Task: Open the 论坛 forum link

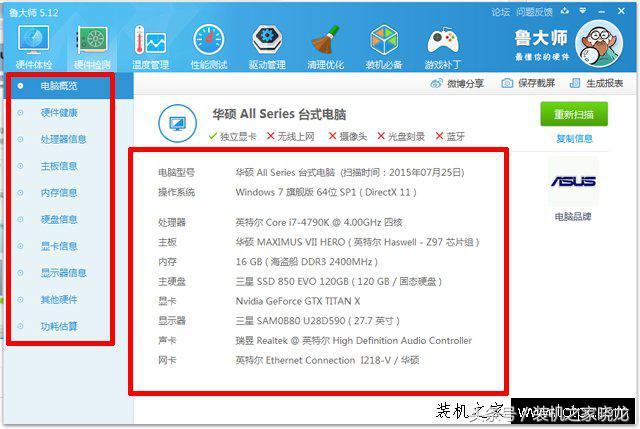Action: coord(501,12)
